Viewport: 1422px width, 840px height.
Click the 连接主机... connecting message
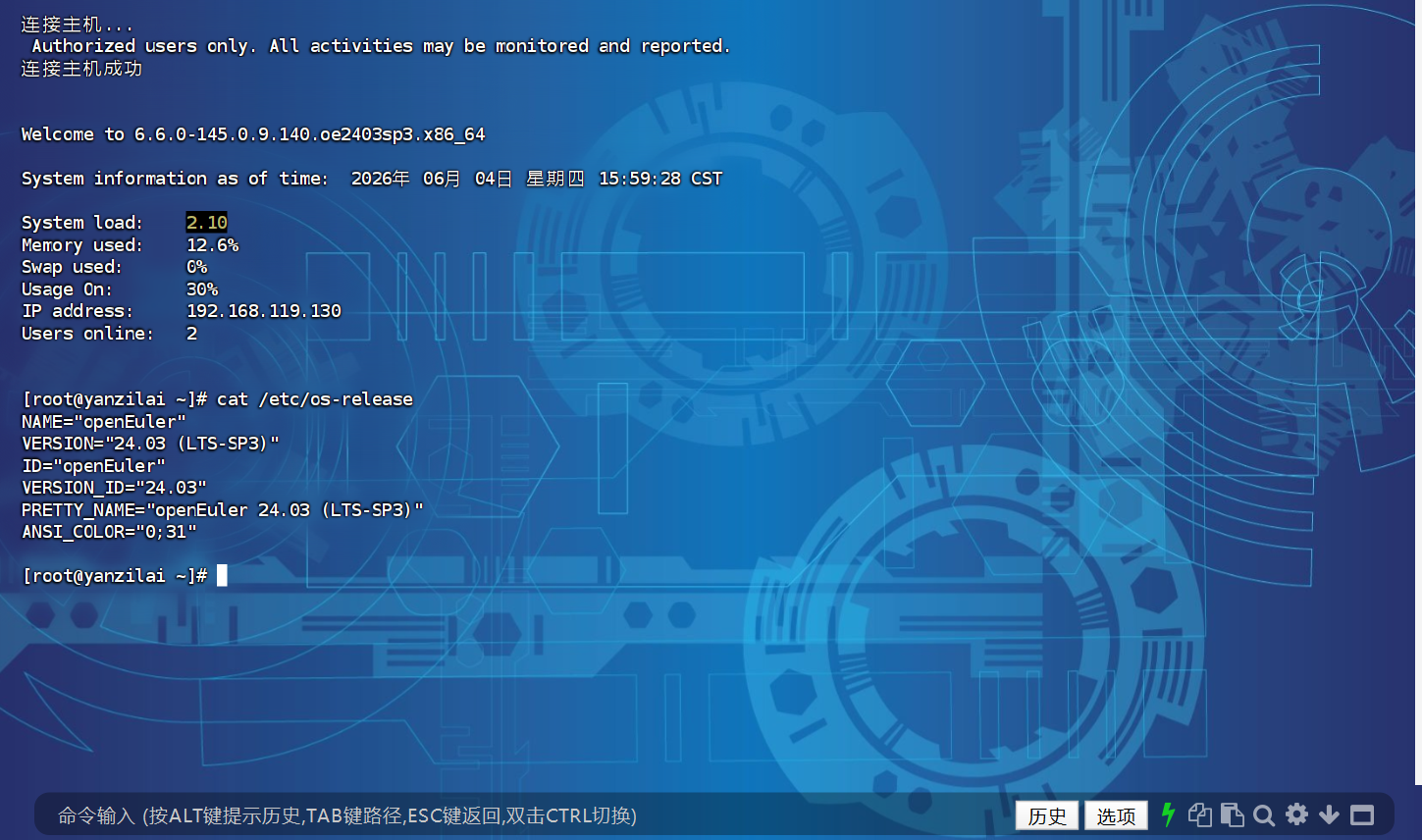click(78, 25)
